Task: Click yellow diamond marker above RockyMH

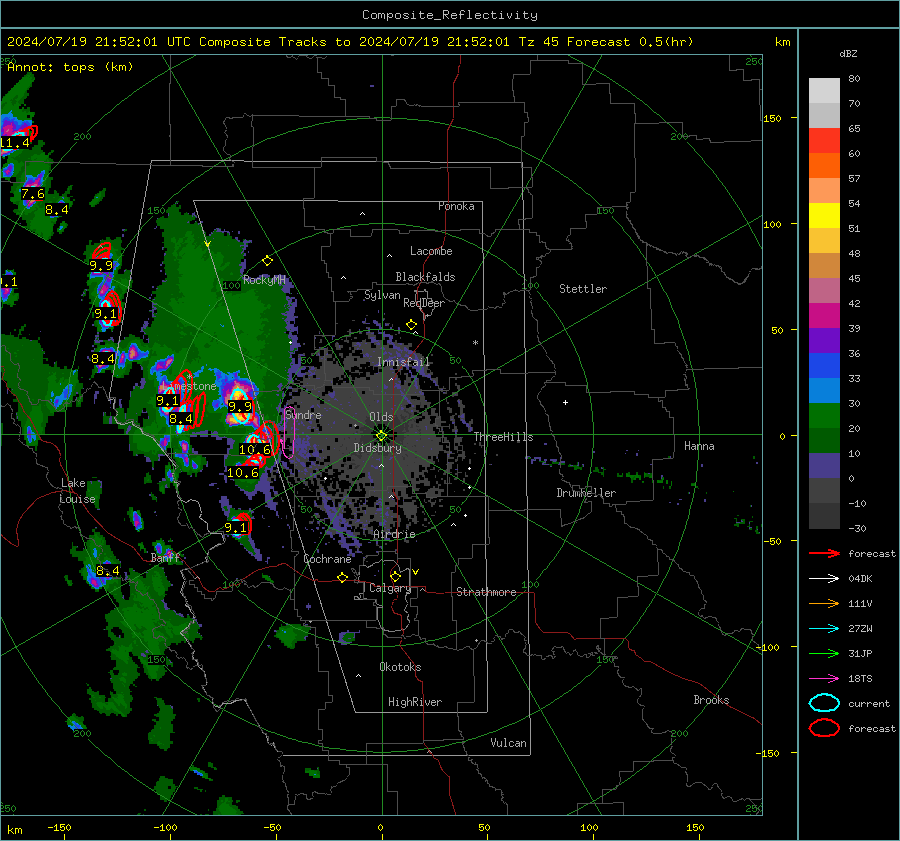Action: (267, 261)
